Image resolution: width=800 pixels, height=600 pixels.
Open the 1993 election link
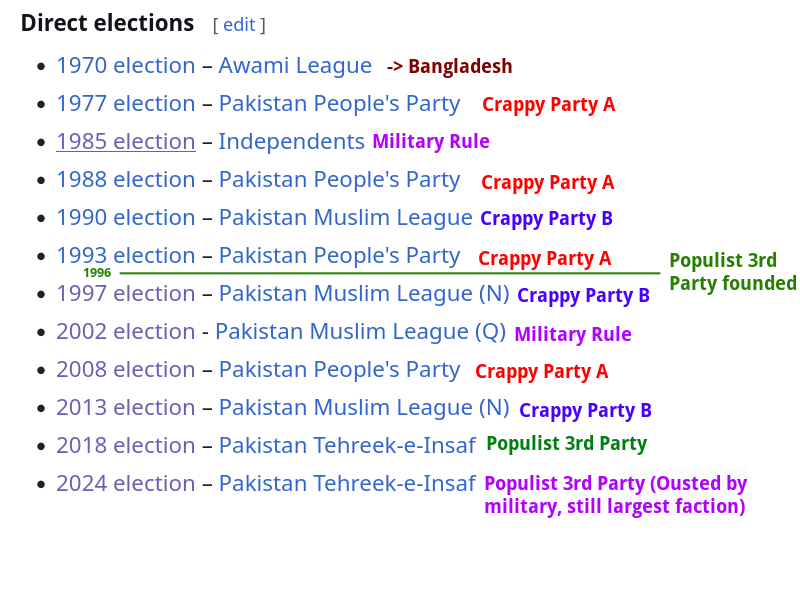(126, 255)
